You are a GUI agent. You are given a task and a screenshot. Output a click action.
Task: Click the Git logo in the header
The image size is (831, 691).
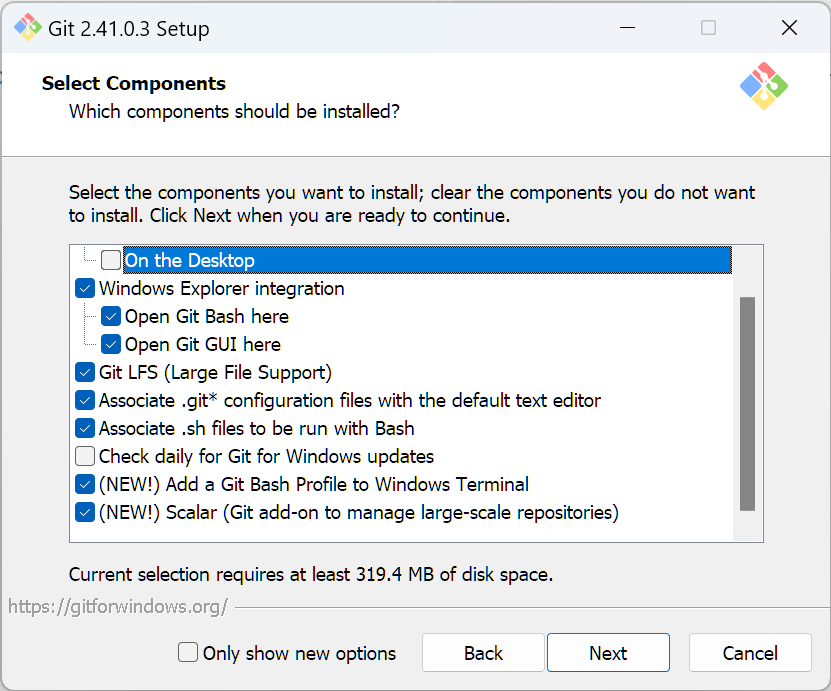[764, 87]
